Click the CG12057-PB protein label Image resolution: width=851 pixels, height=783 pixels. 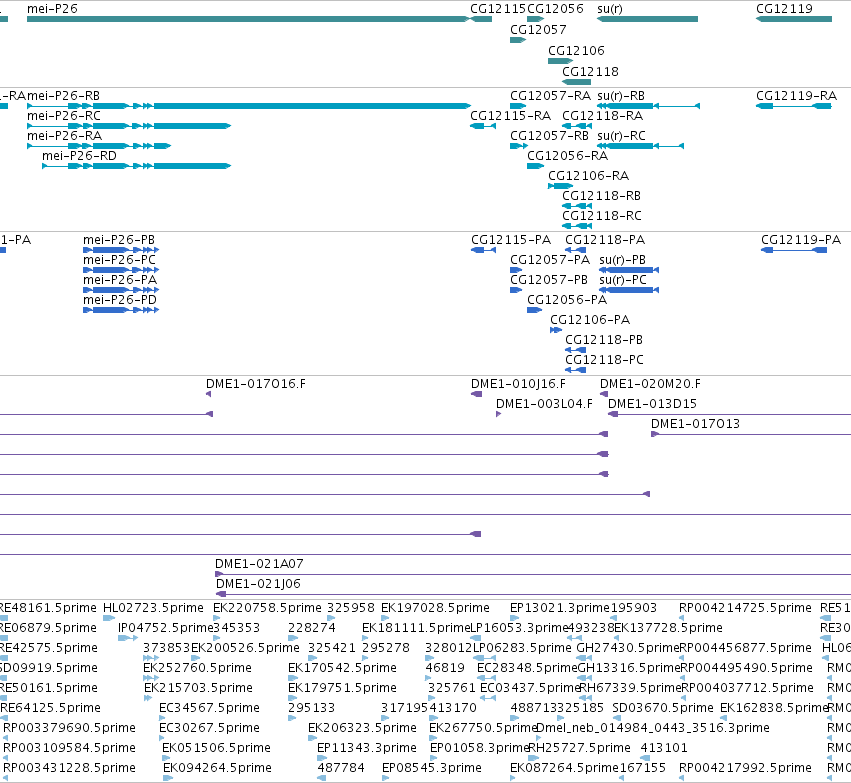(549, 280)
